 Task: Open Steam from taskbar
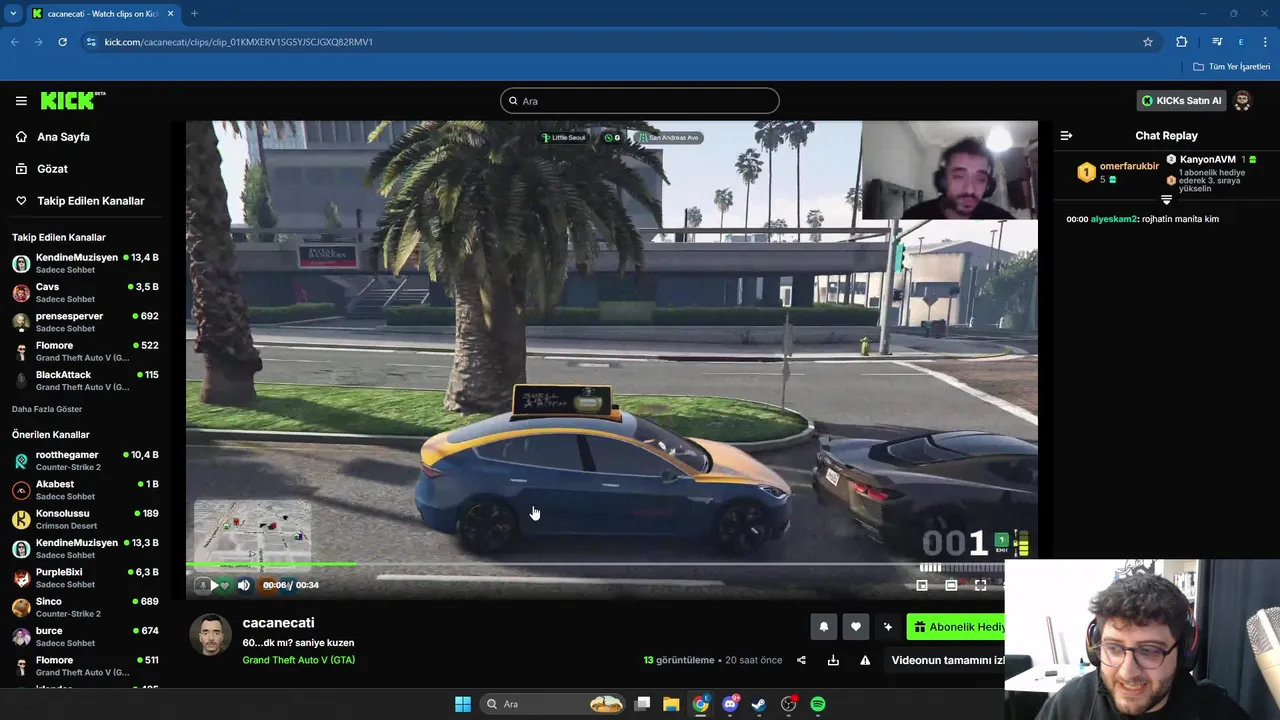pos(759,704)
